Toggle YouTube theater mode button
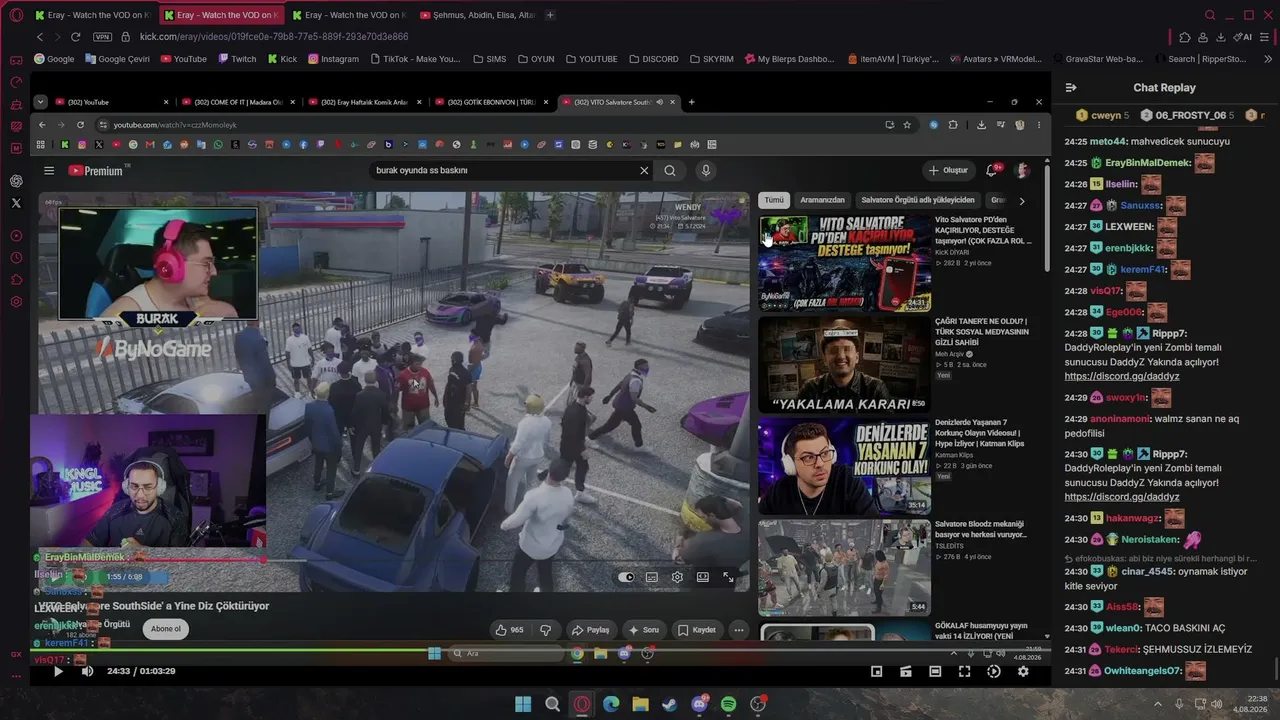1280x720 pixels. tap(703, 577)
